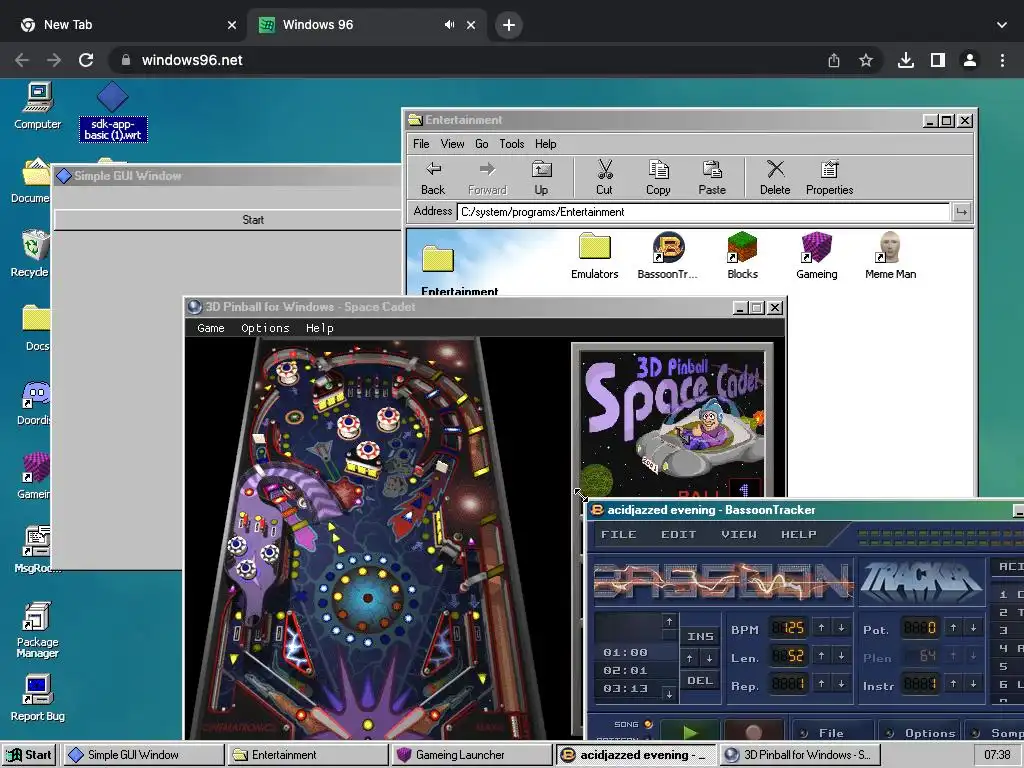Screen dimensions: 1024x768
Task: Open the Emulators folder in Entertainment
Action: click(594, 256)
